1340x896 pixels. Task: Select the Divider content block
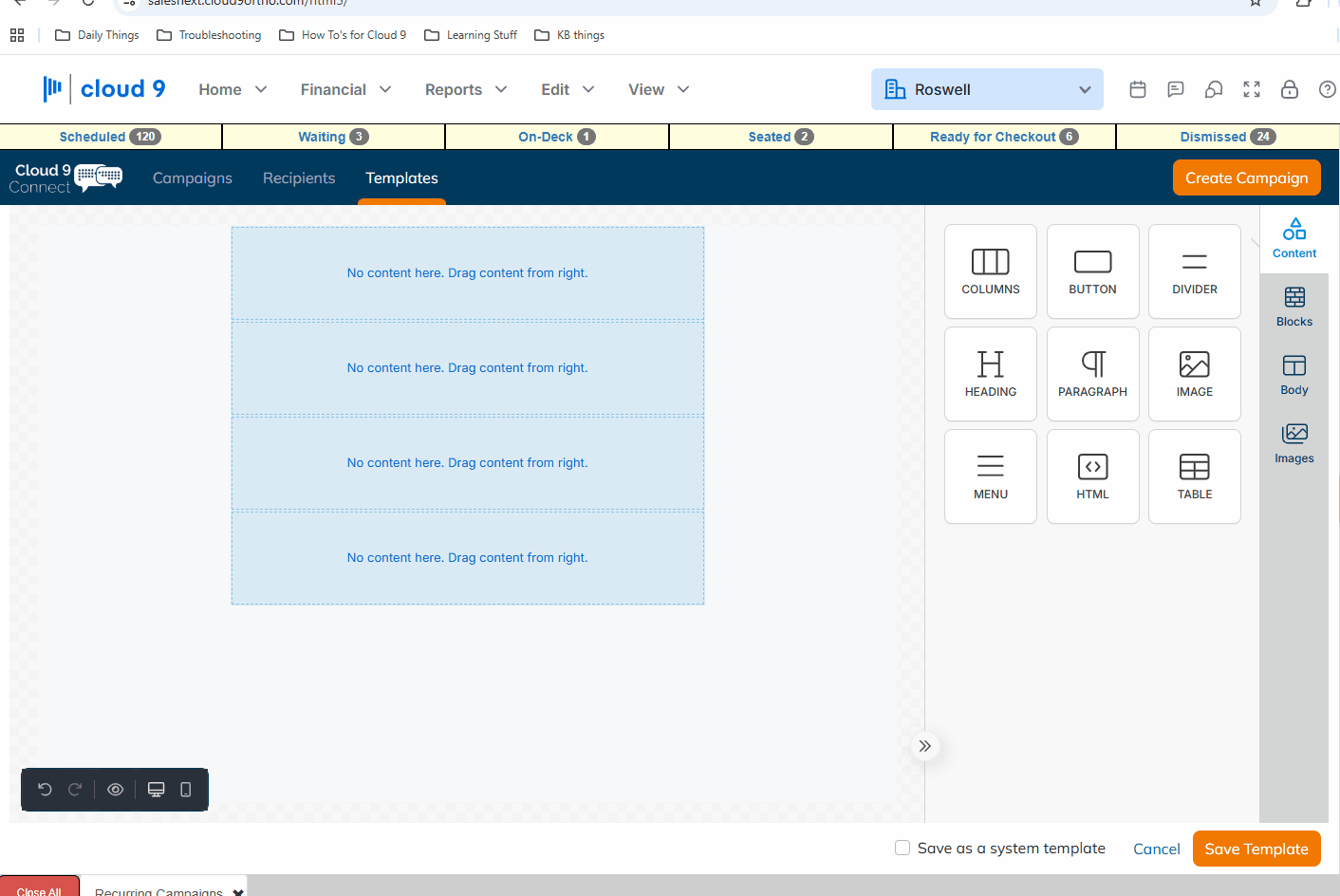(x=1195, y=271)
